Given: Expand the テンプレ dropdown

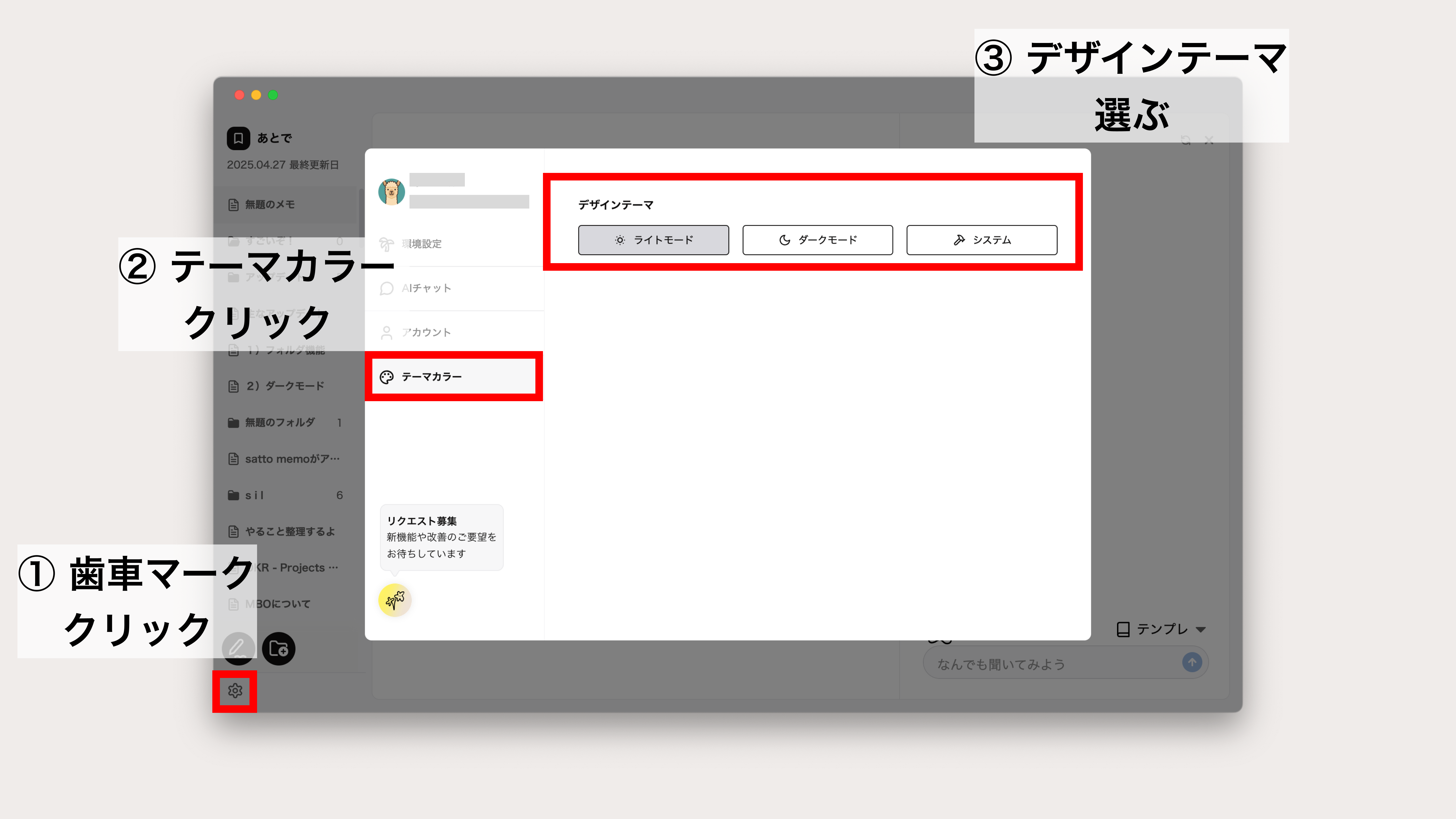Looking at the screenshot, I should [x=1162, y=629].
